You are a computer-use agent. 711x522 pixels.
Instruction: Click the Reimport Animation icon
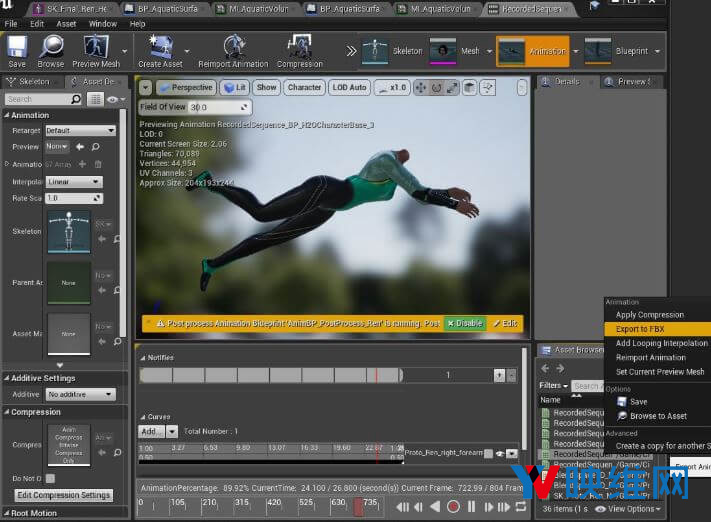[234, 47]
